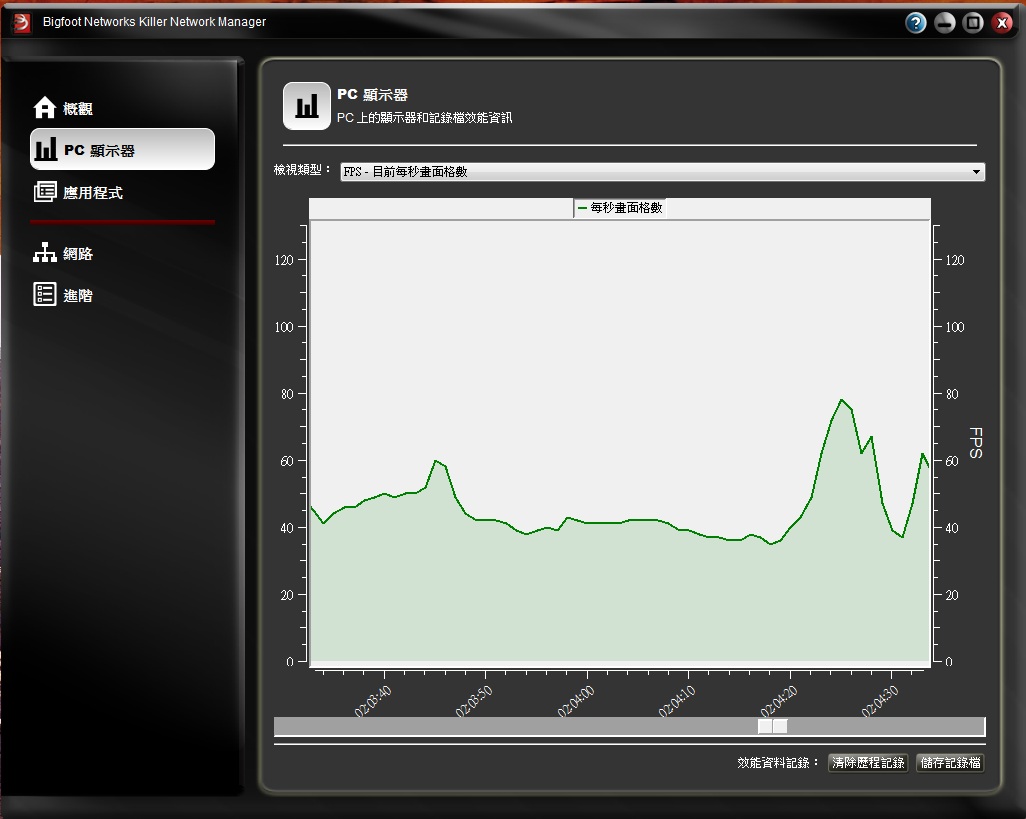Click the white timeline slider handle
The image size is (1026, 819).
[x=772, y=726]
